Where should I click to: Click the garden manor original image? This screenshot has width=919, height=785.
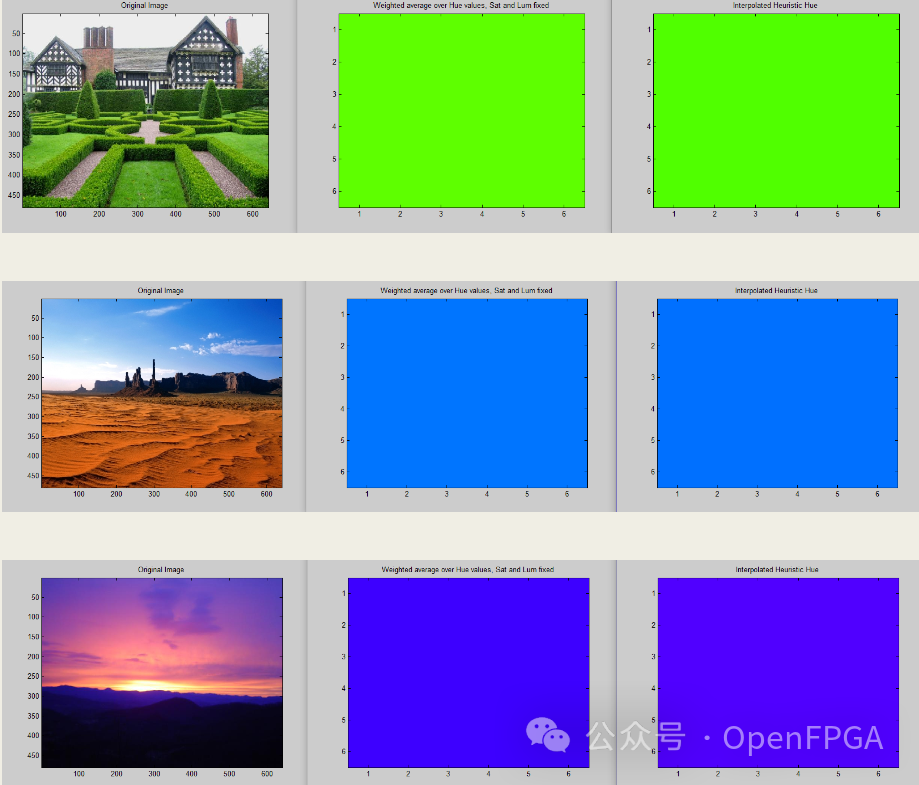pos(145,110)
